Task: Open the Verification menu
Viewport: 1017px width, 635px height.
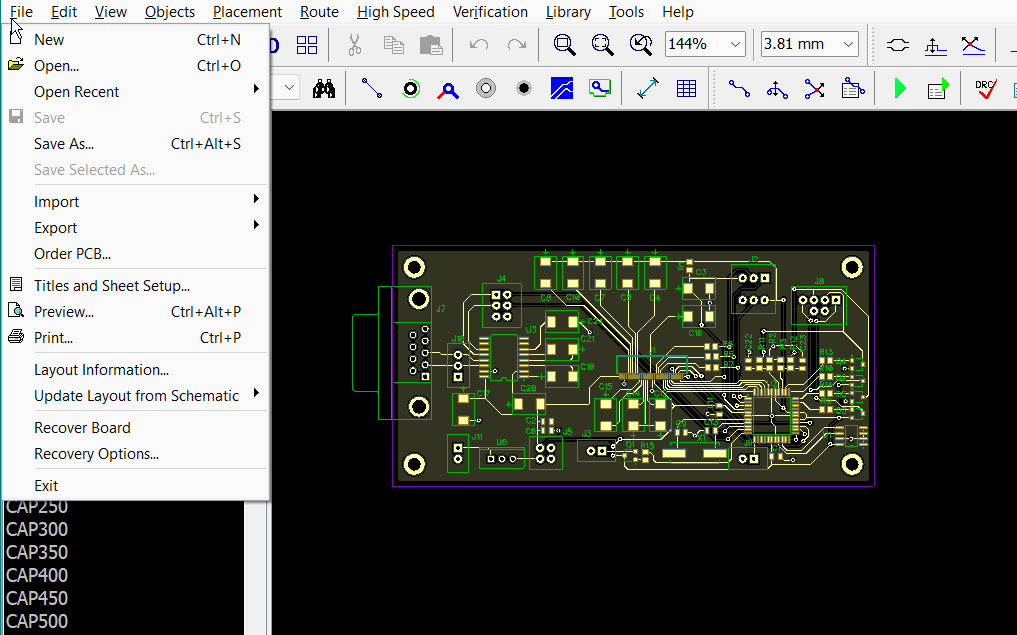Action: click(490, 12)
